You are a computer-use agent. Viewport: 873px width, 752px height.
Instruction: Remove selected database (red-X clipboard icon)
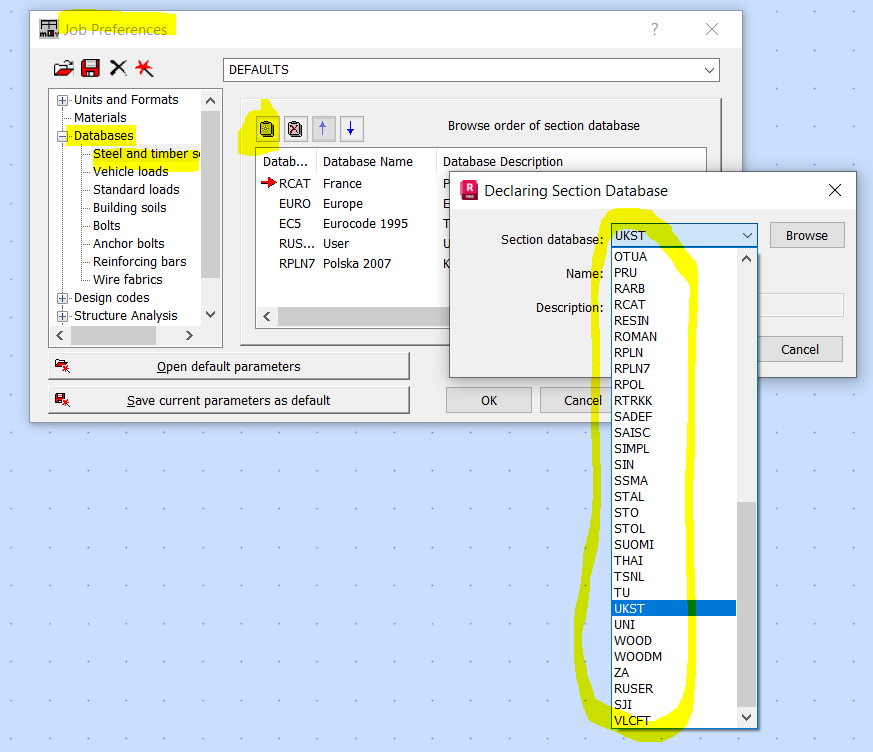[x=295, y=128]
